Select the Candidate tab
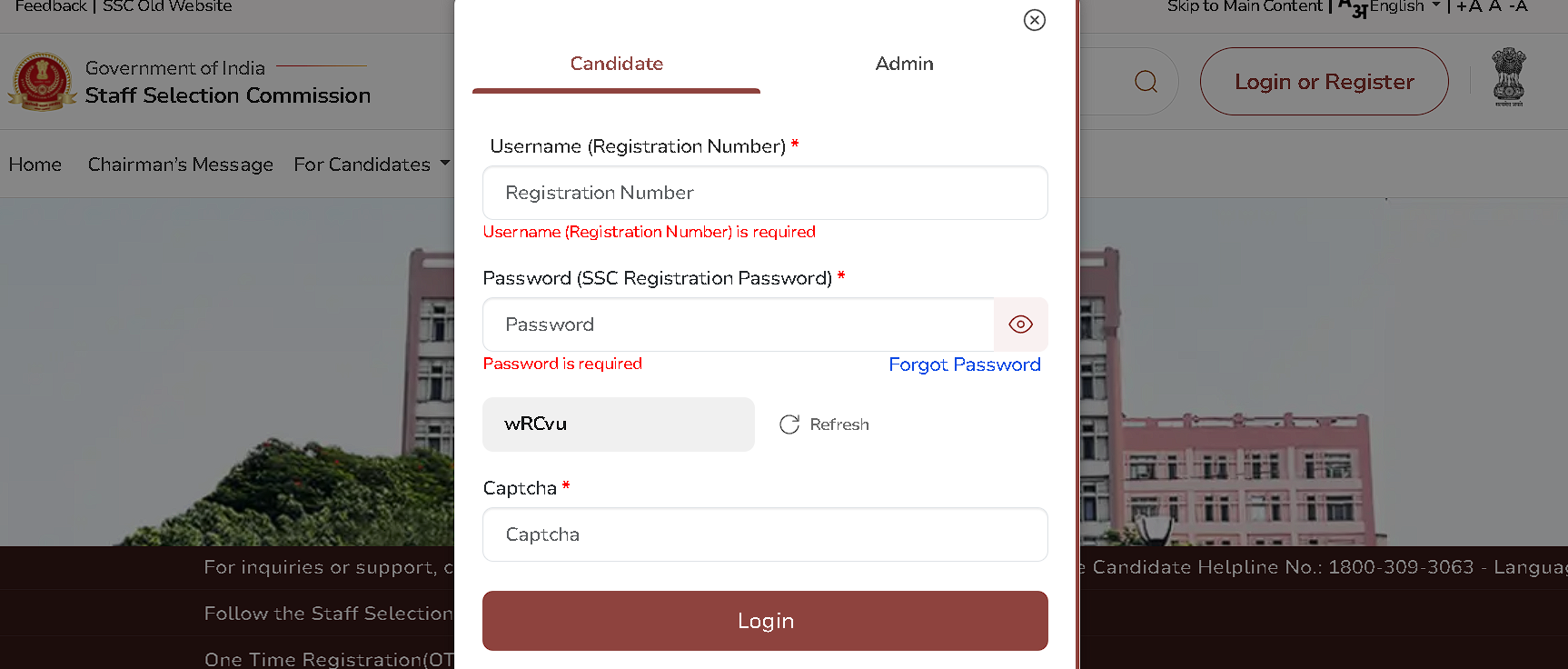Screen dimensions: 1568x669 click(616, 64)
